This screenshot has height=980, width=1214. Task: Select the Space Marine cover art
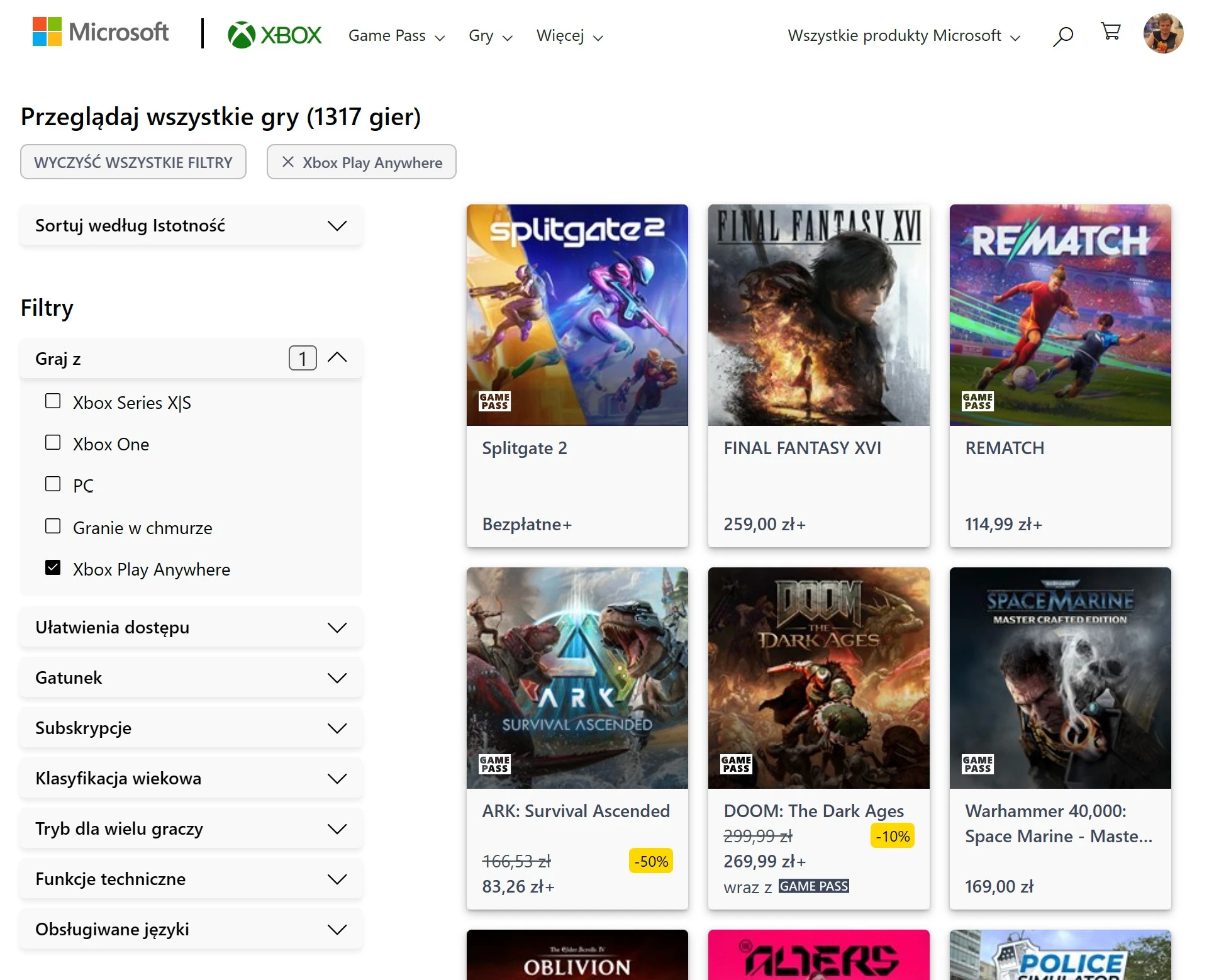[1061, 678]
